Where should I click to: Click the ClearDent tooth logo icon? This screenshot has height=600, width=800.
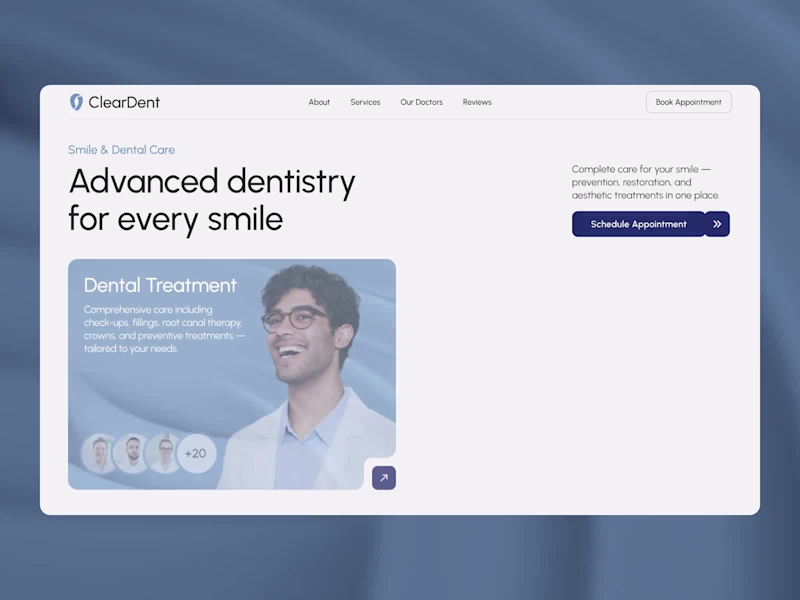[x=76, y=102]
